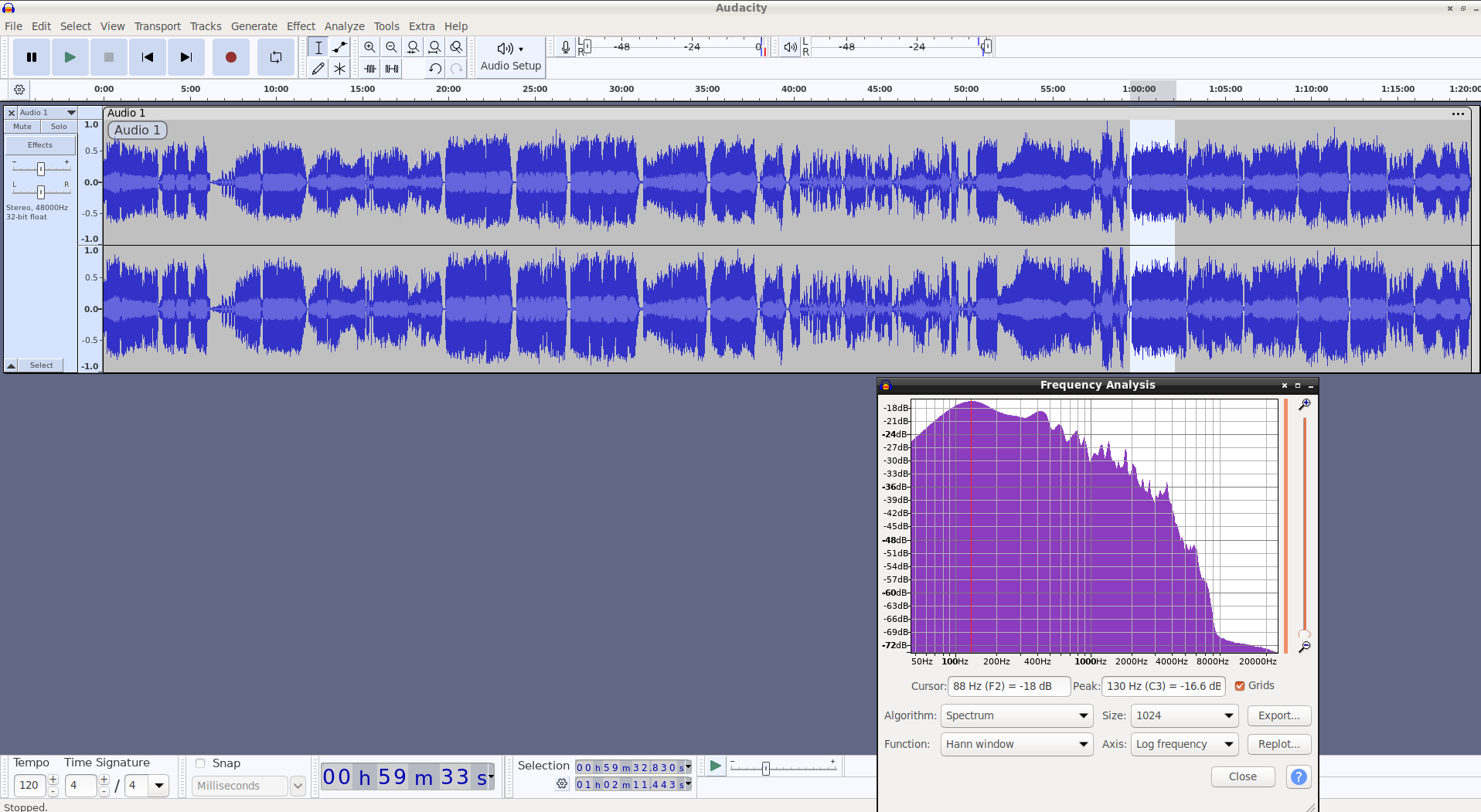Open the Tracks menu
Image resolution: width=1481 pixels, height=812 pixels.
point(206,26)
